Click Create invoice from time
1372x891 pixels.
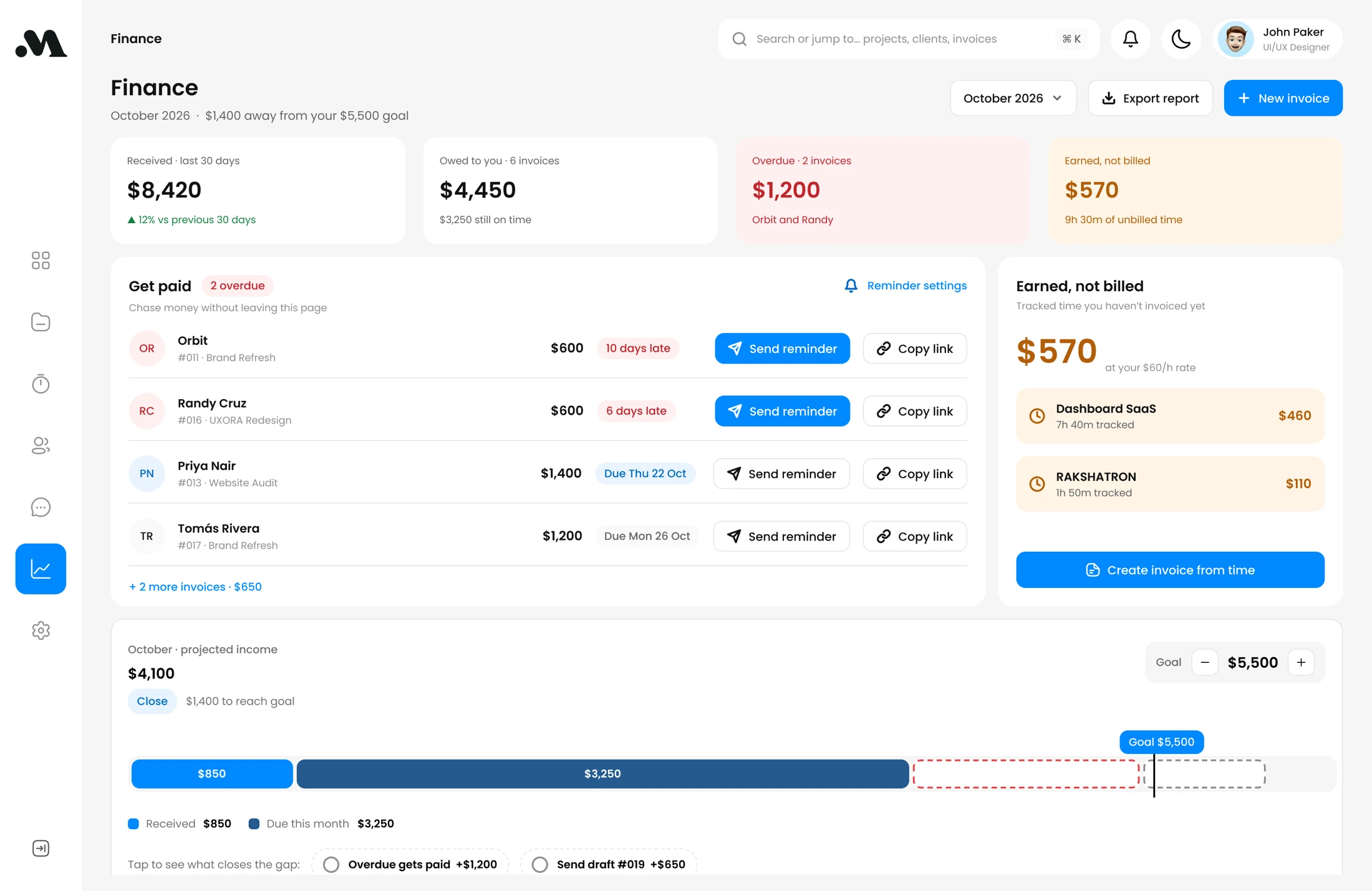point(1170,570)
